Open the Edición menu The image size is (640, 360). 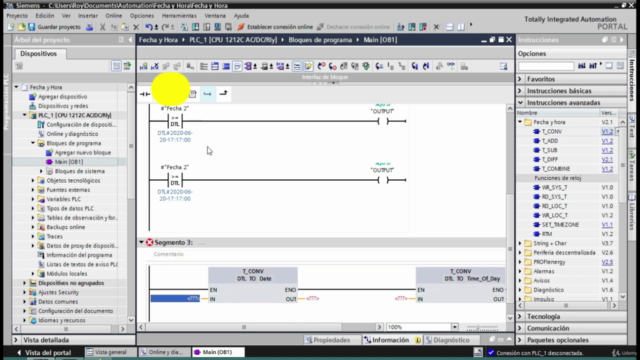click(x=44, y=16)
